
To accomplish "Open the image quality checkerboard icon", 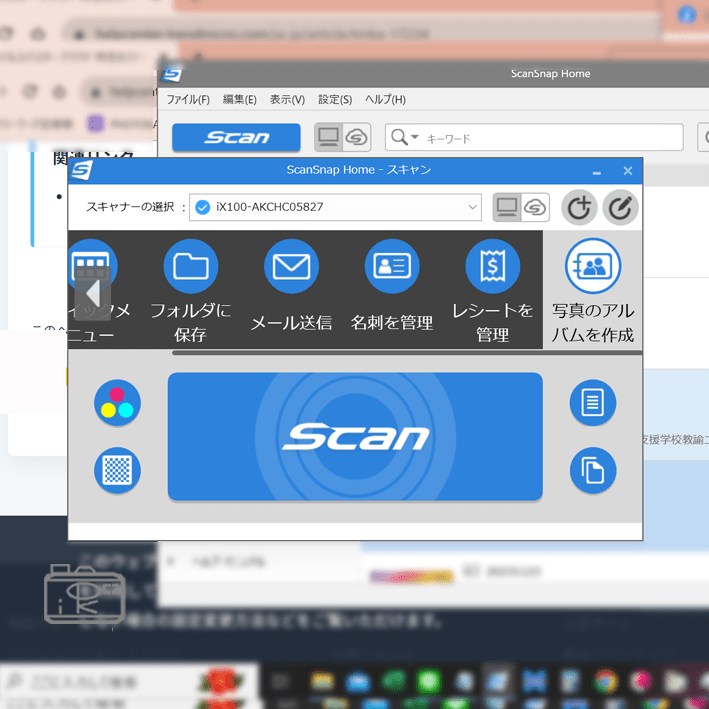I will tap(117, 470).
